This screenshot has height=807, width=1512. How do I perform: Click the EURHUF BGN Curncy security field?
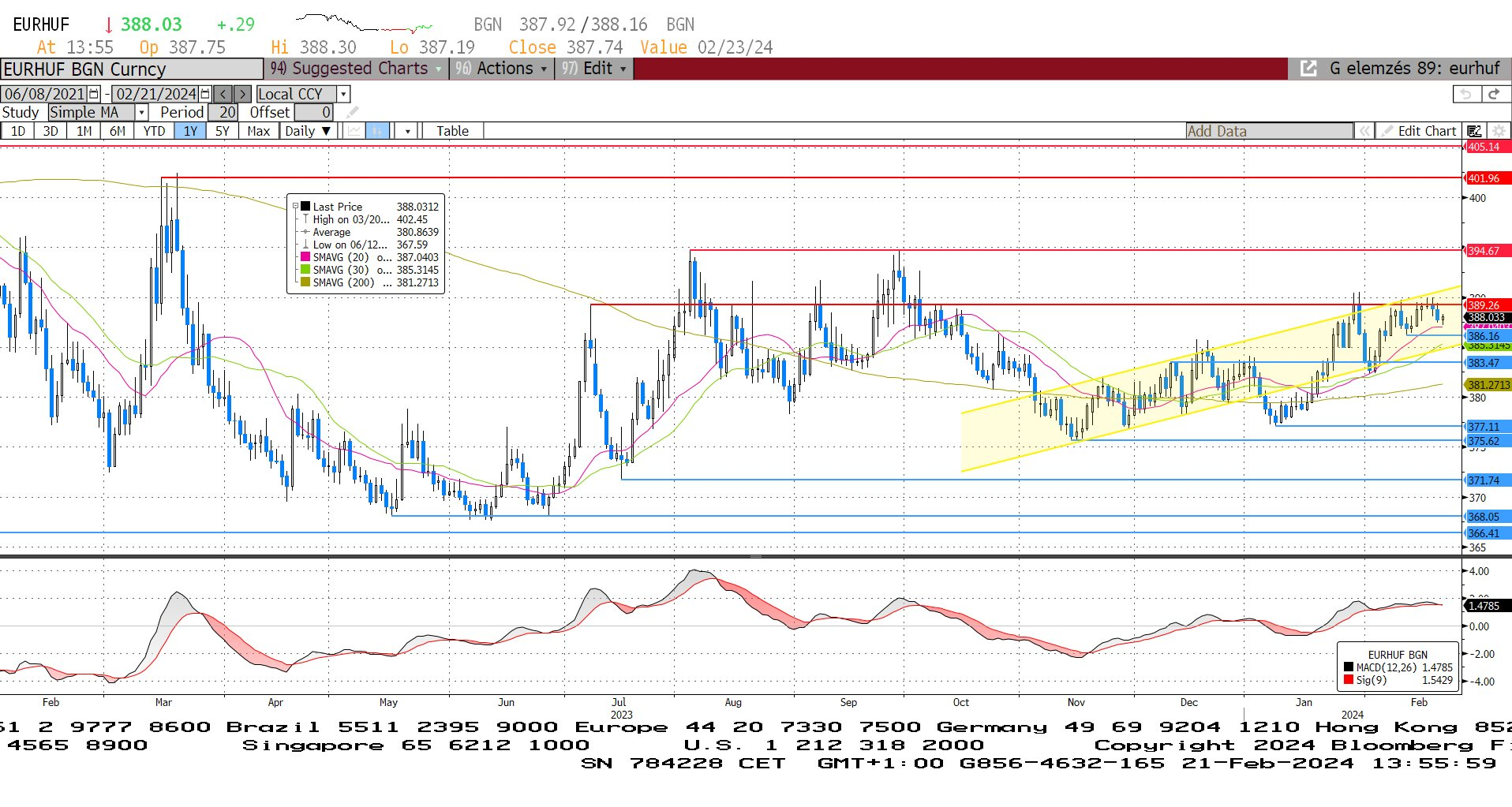pyautogui.click(x=132, y=69)
